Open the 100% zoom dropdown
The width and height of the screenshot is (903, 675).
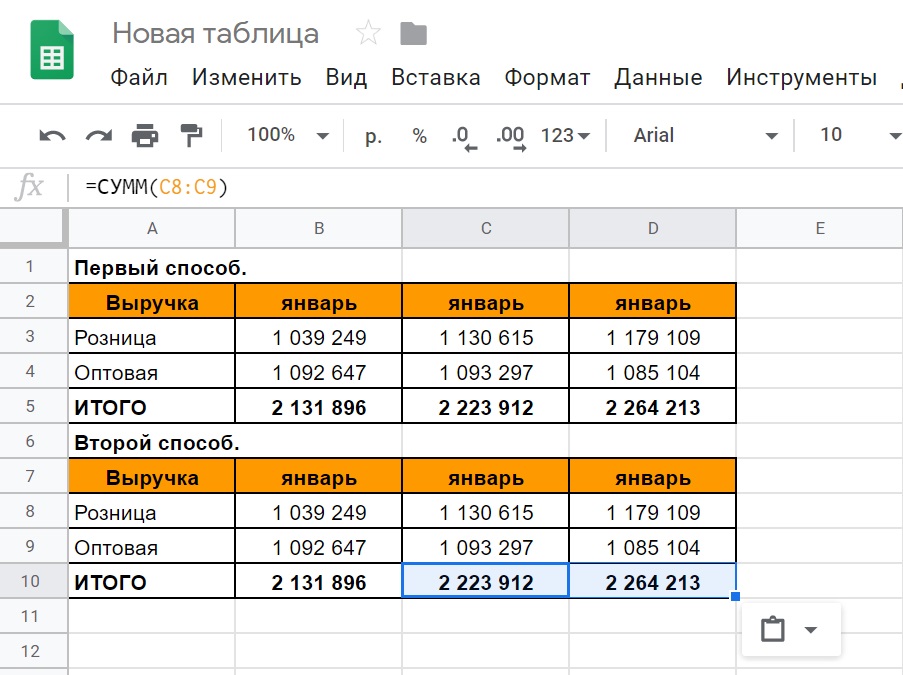(x=287, y=135)
